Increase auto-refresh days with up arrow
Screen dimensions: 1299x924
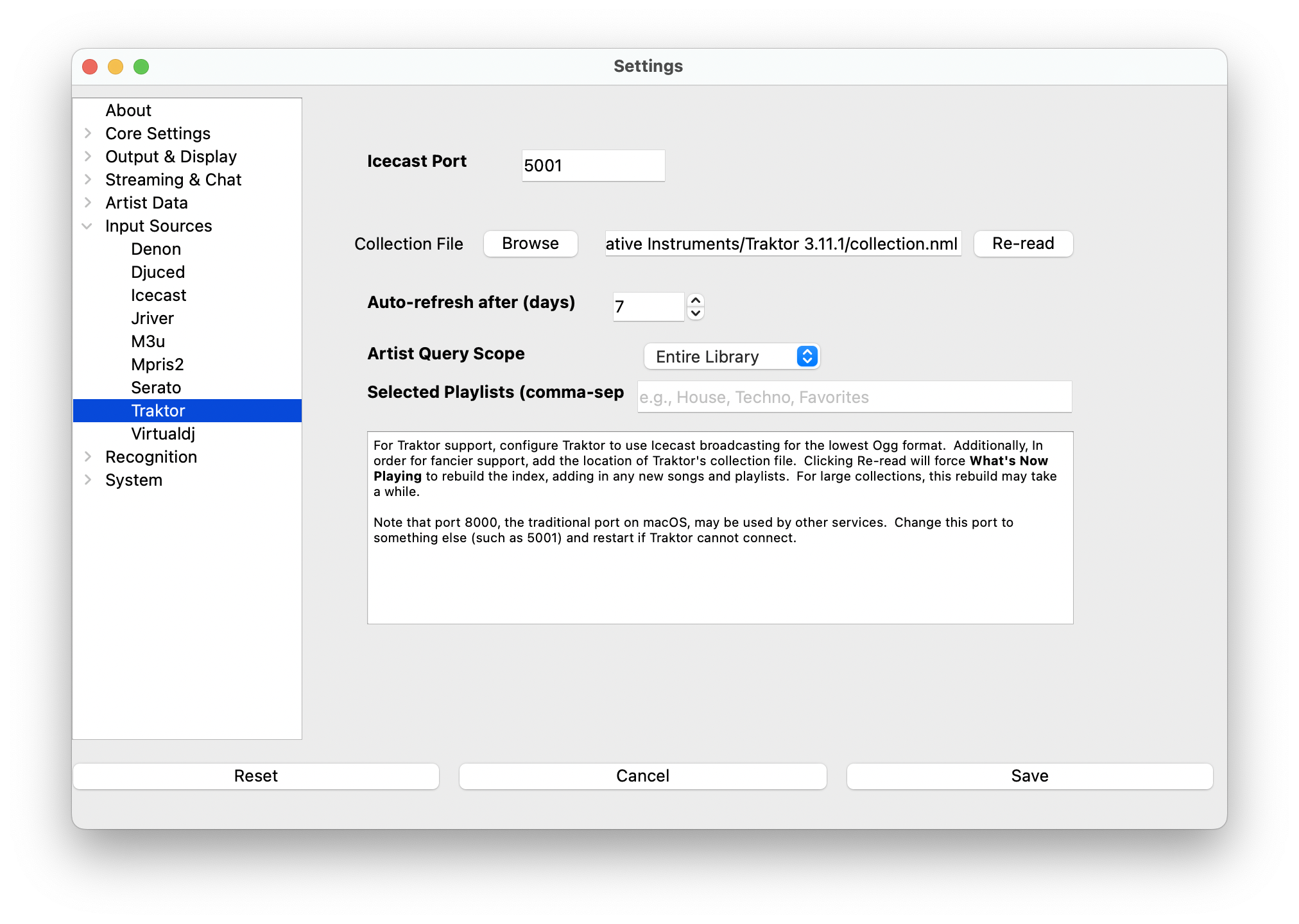pyautogui.click(x=696, y=300)
